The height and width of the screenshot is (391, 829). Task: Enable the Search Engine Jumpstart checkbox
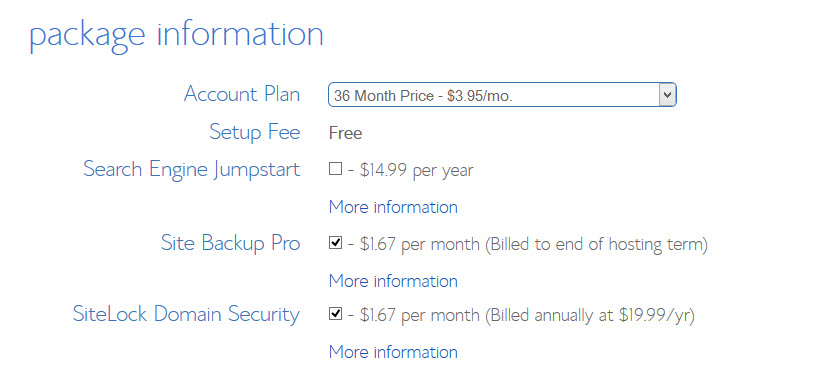[x=335, y=169]
